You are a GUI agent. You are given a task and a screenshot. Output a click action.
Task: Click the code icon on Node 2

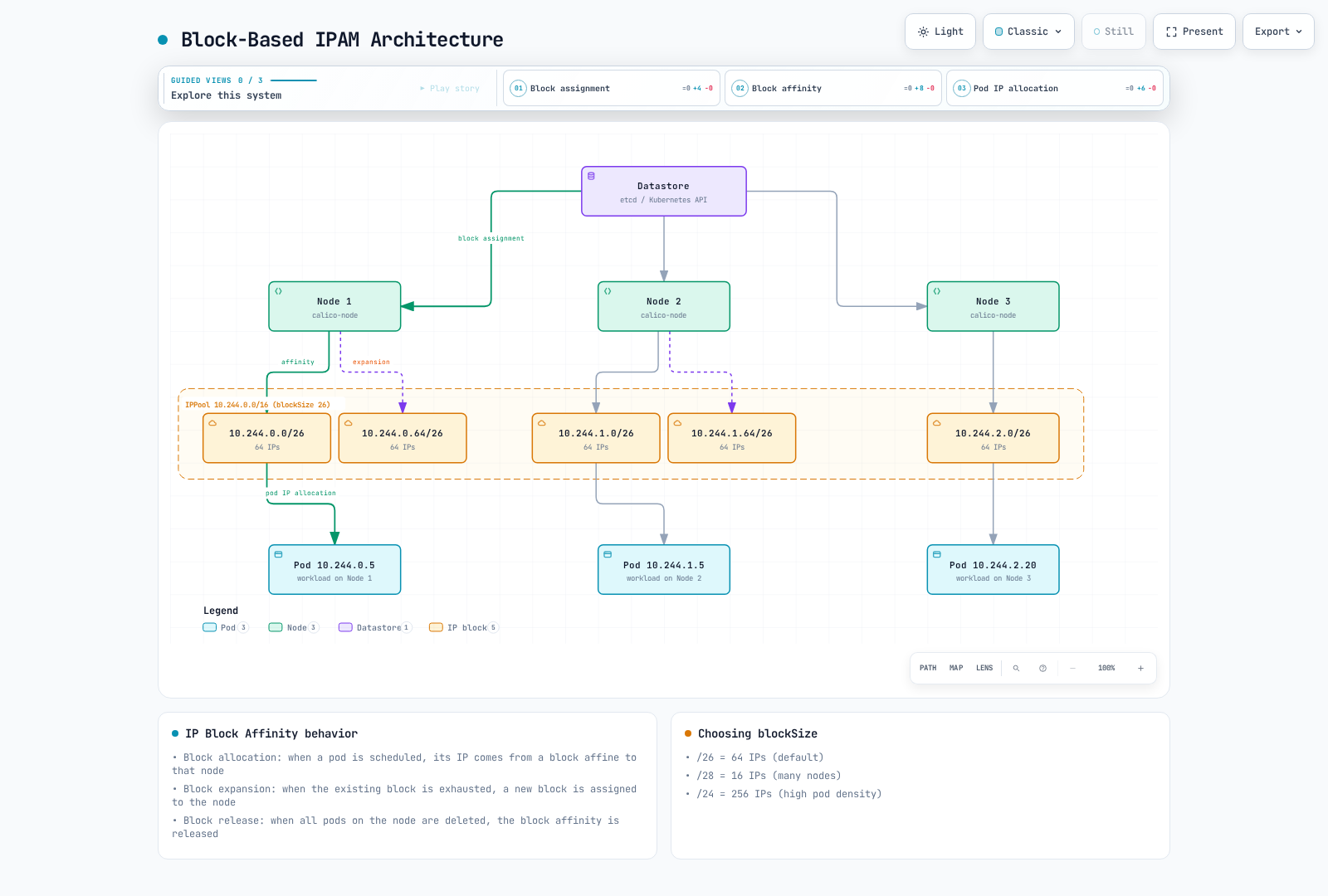coord(608,291)
